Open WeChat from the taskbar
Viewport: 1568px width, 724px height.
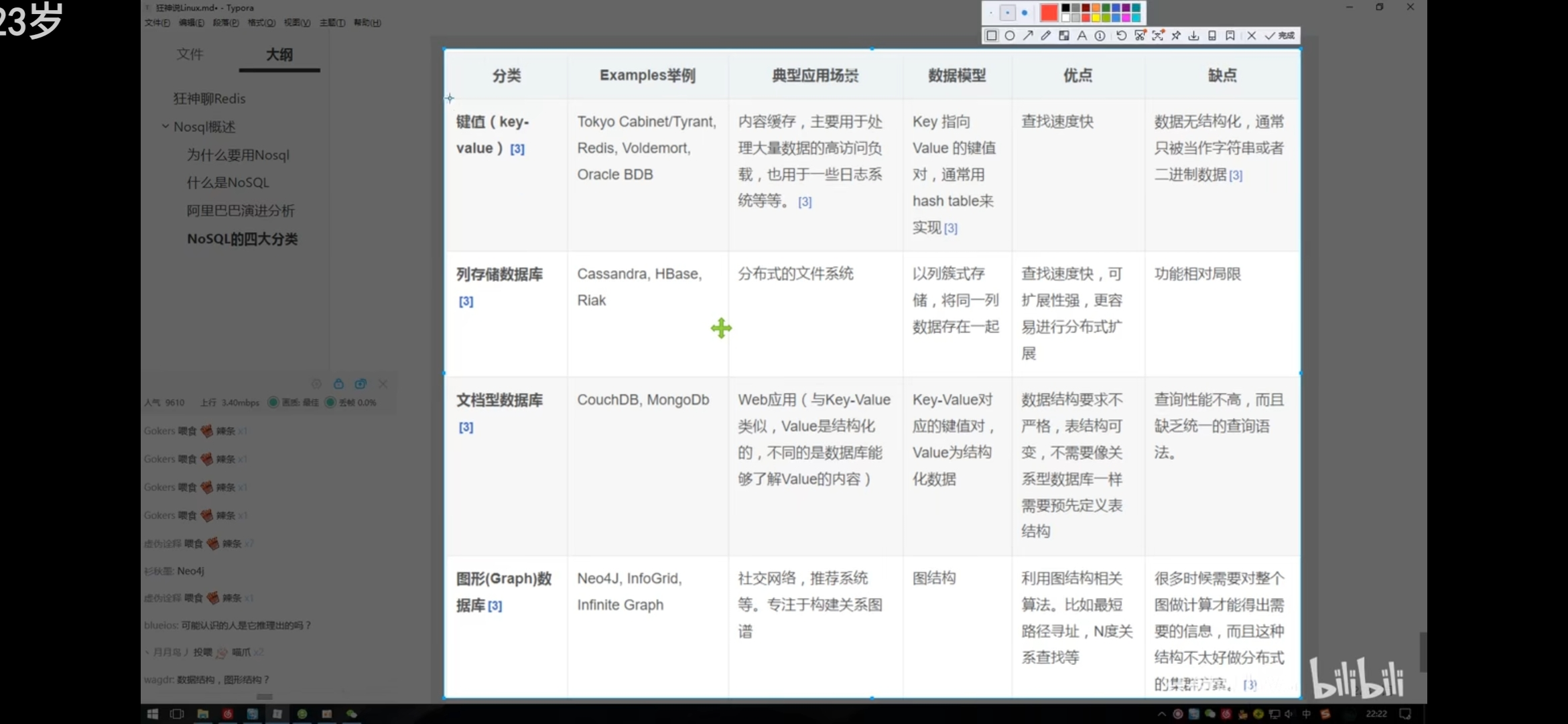[352, 714]
